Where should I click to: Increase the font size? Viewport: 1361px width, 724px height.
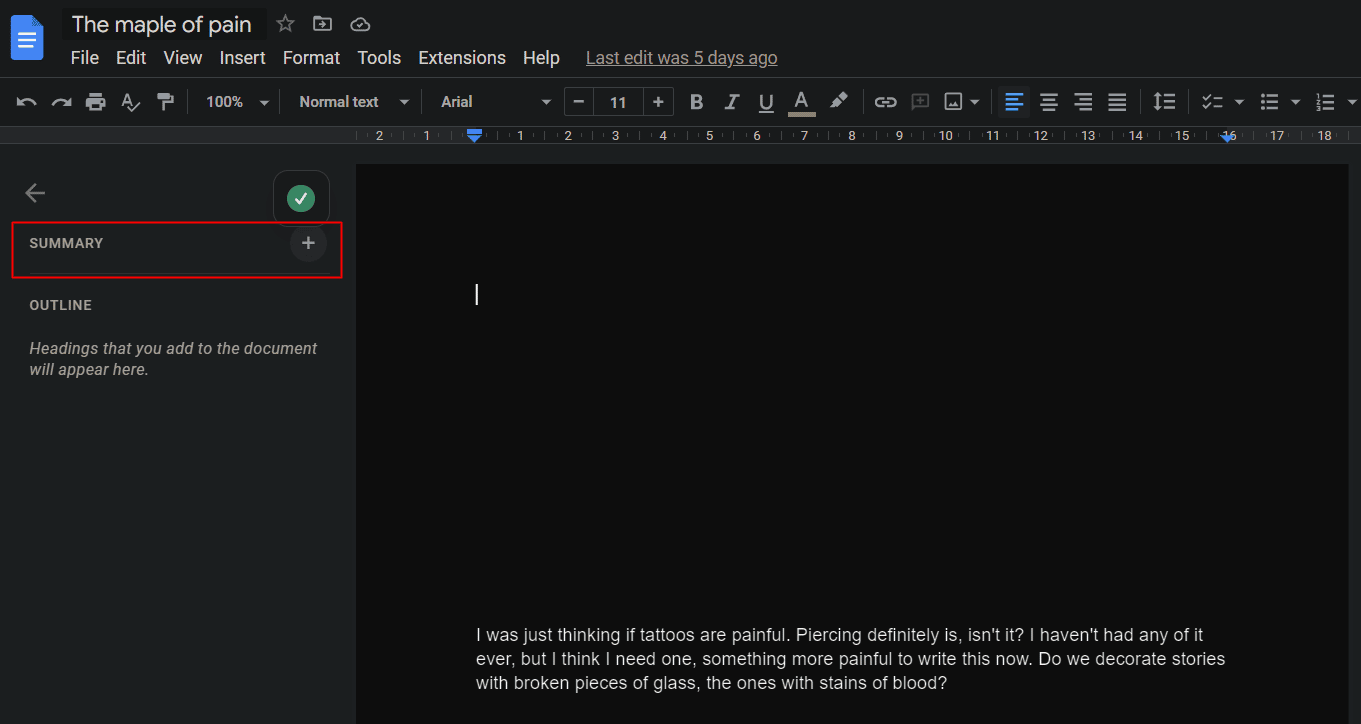pyautogui.click(x=658, y=102)
